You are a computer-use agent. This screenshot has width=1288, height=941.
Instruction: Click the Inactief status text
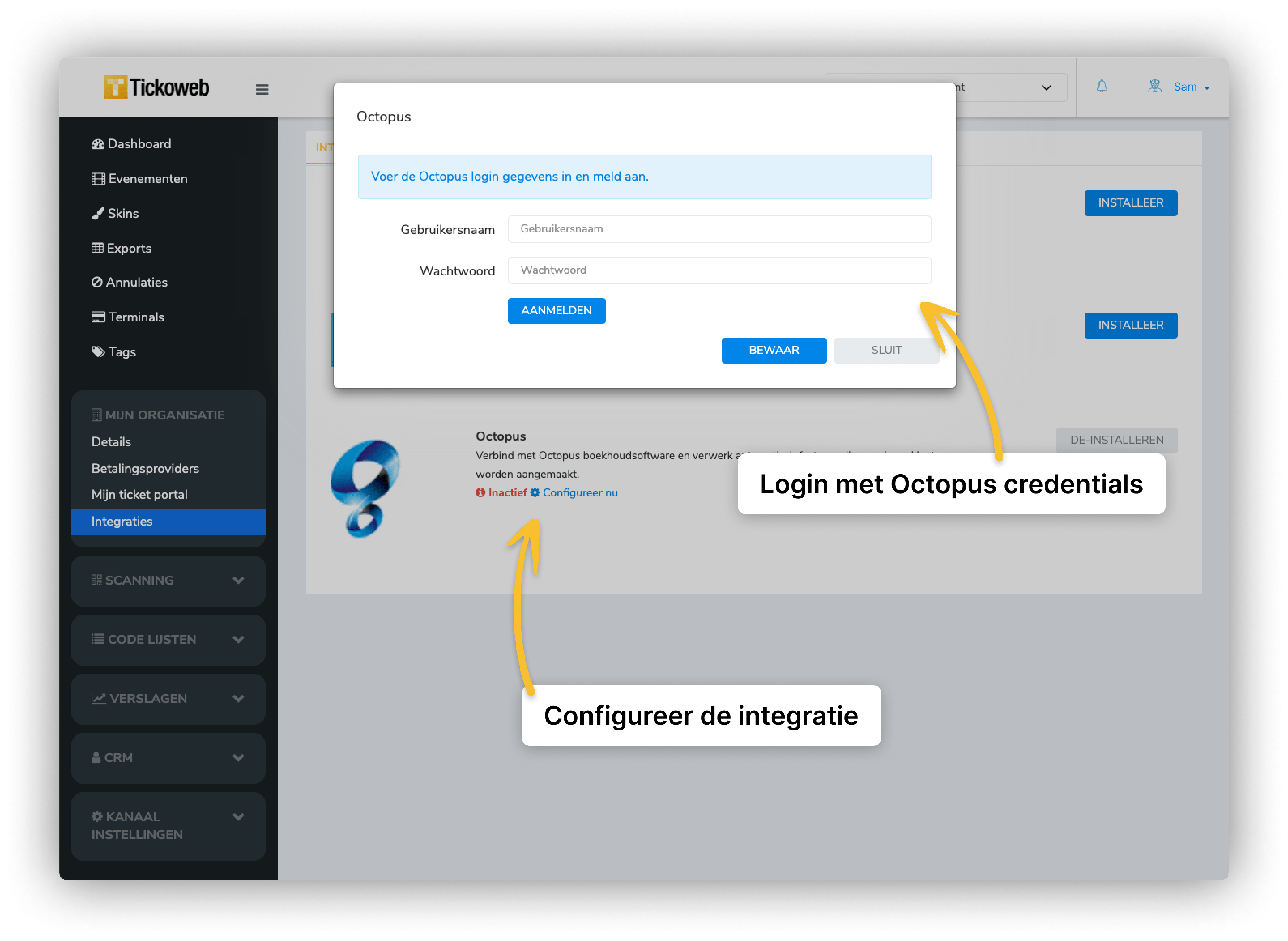(x=508, y=493)
